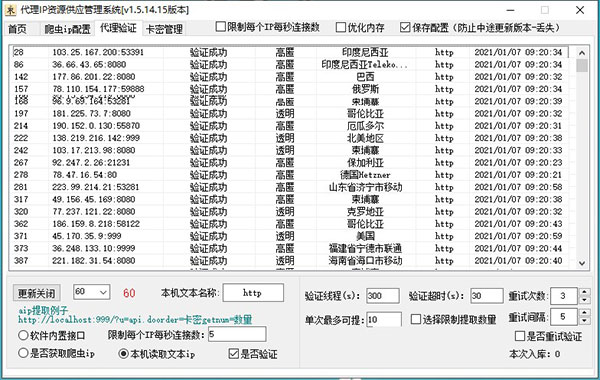Select row with IP 36.66.43.65:8080

pos(290,64)
